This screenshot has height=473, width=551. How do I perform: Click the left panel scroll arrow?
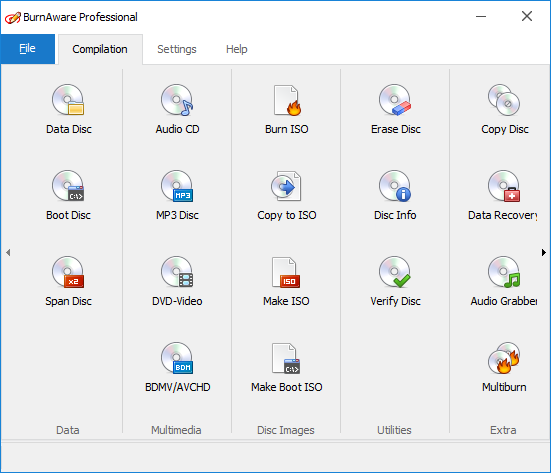[x=8, y=252]
